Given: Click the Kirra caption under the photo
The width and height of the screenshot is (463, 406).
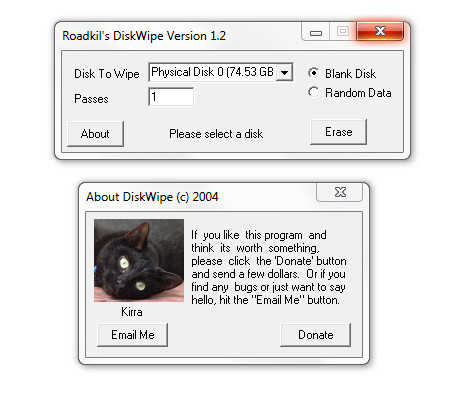Looking at the screenshot, I should click(x=132, y=312).
